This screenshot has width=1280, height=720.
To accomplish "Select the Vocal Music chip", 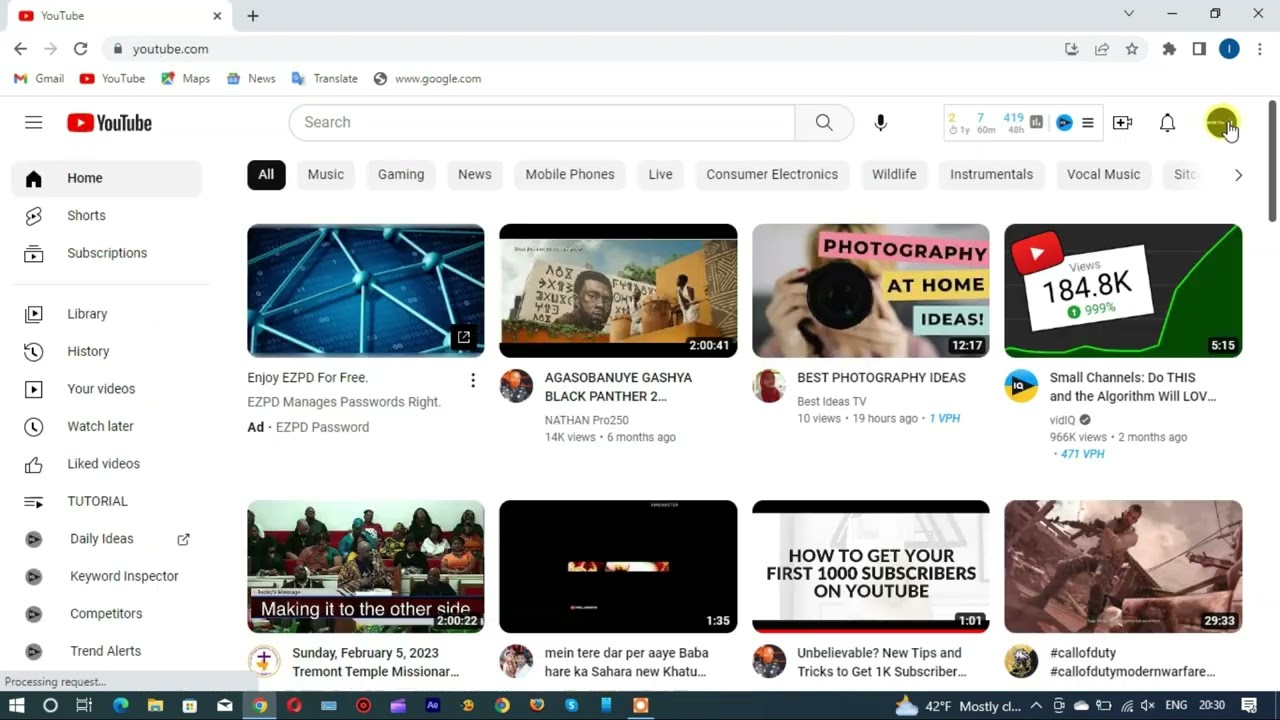I will [x=1103, y=174].
